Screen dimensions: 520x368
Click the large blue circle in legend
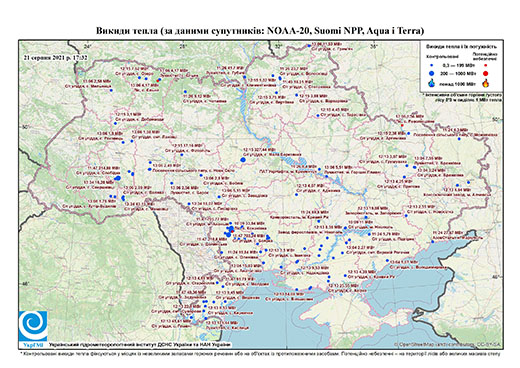pos(432,73)
